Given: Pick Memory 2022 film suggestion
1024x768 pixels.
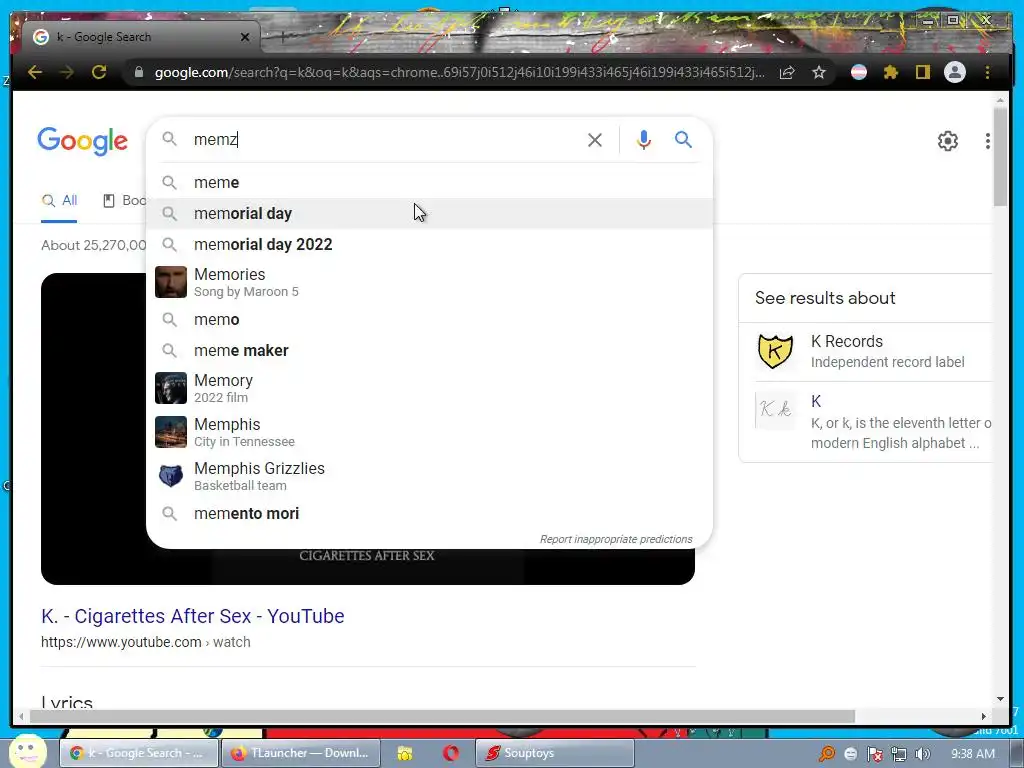Looking at the screenshot, I should 430,388.
